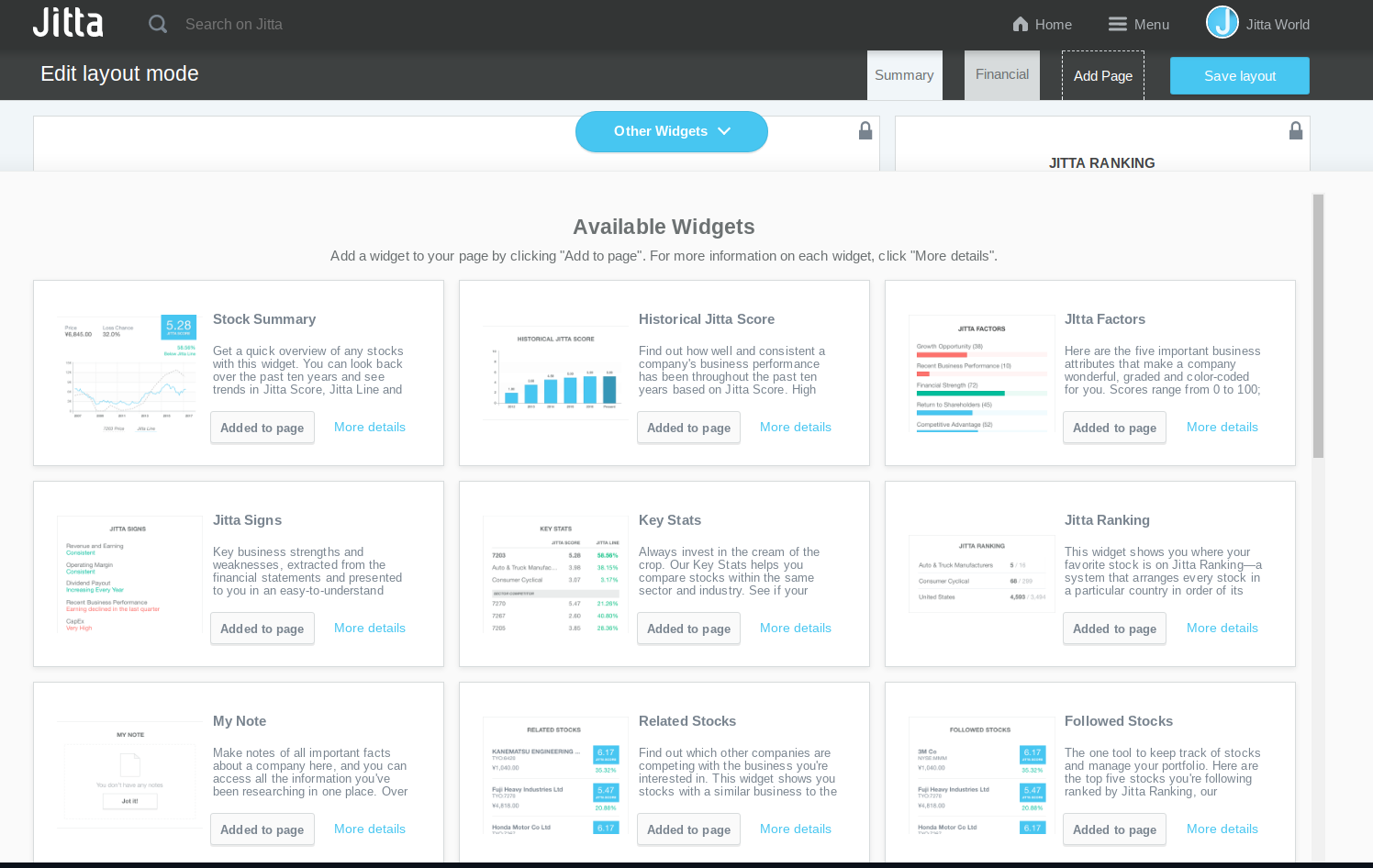
Task: Click Added to page for Stock Summary
Action: pos(262,428)
